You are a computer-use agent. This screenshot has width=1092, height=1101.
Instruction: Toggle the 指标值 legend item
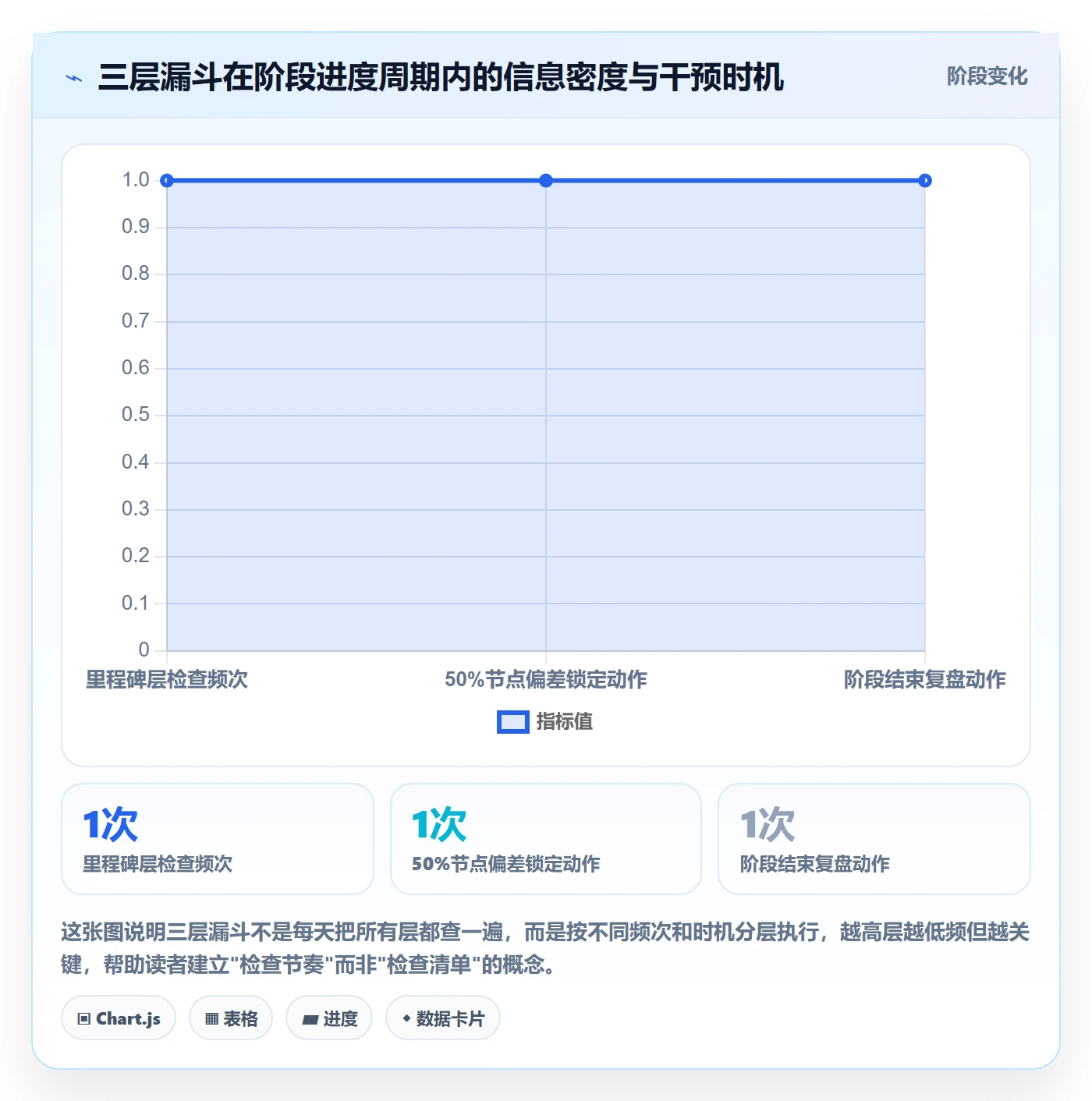(x=545, y=722)
